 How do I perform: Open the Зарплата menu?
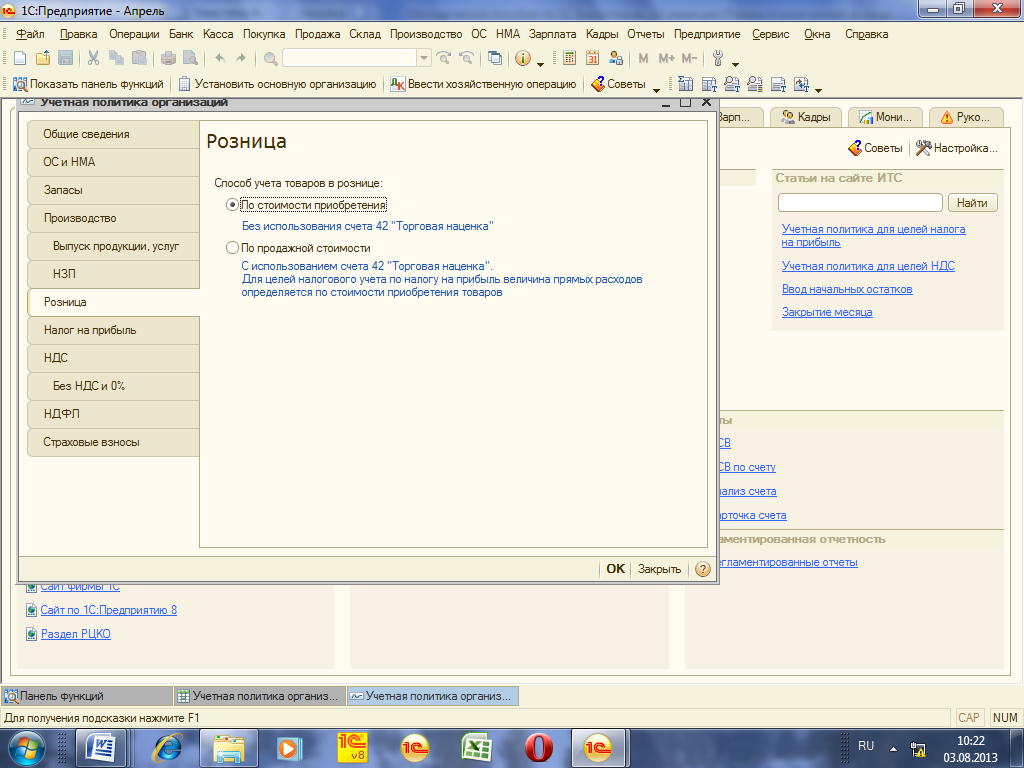tap(552, 34)
